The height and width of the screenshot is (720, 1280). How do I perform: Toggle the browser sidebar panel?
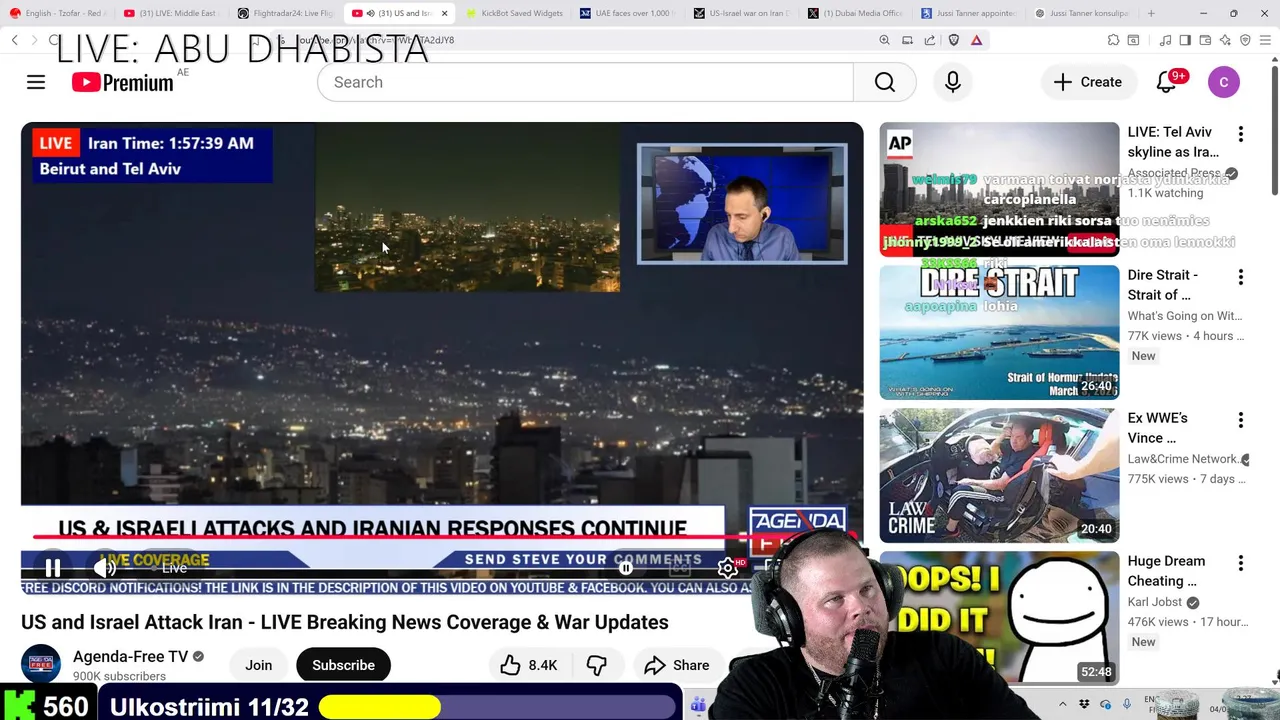[1185, 40]
